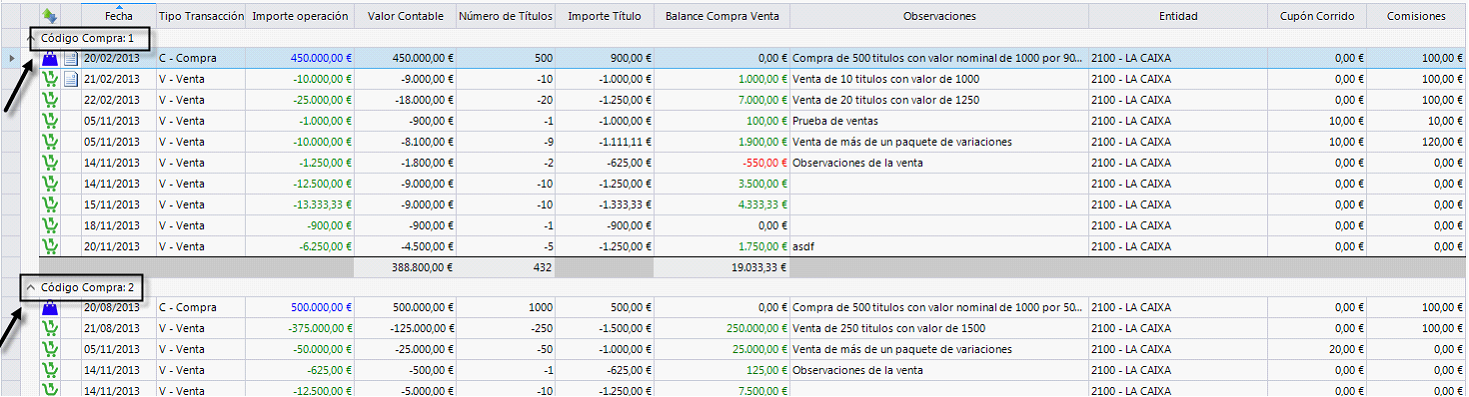Click the -375.000,00 € Importe operación cell
Screen dimensions: 1469x397
[x=300, y=329]
